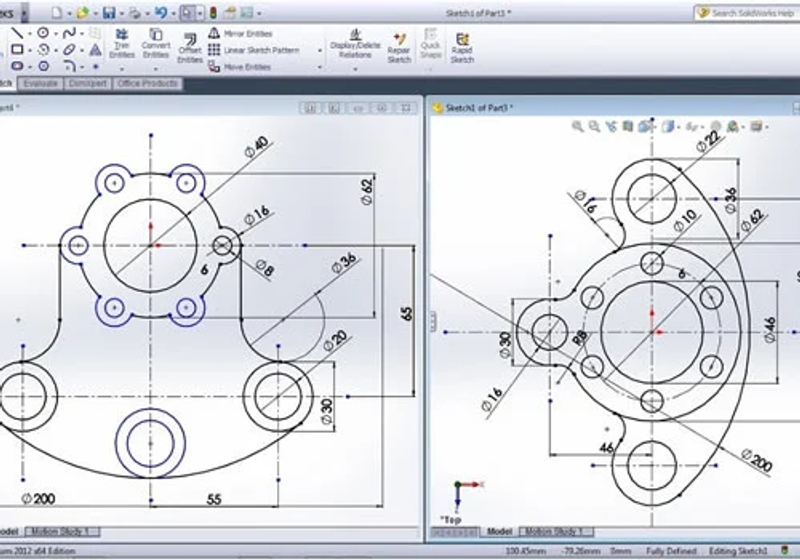The width and height of the screenshot is (800, 560).
Task: Open Motion Study 1 tab in right window
Action: (x=556, y=531)
